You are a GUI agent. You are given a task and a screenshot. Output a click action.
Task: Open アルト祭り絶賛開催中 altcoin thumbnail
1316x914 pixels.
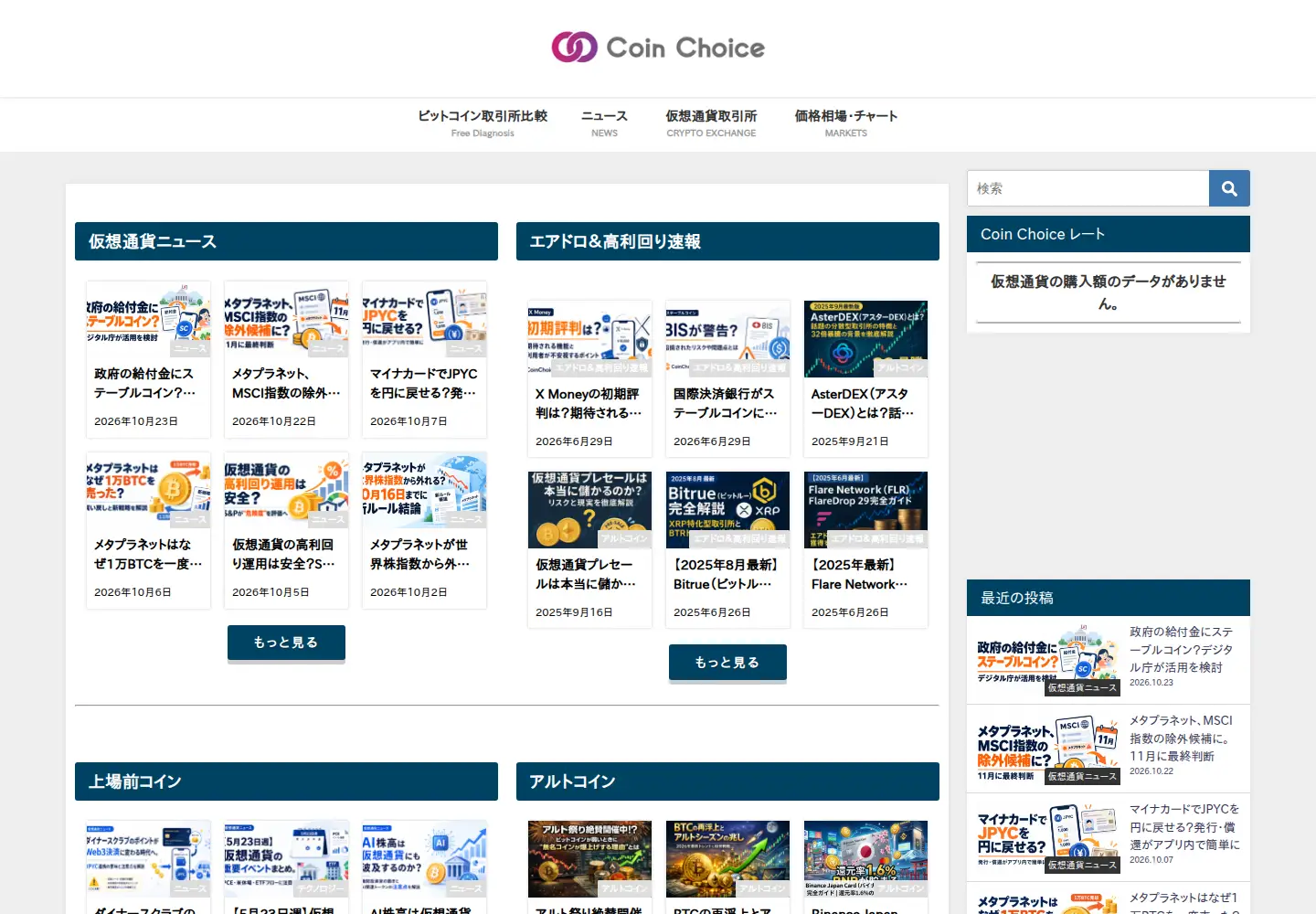590,859
